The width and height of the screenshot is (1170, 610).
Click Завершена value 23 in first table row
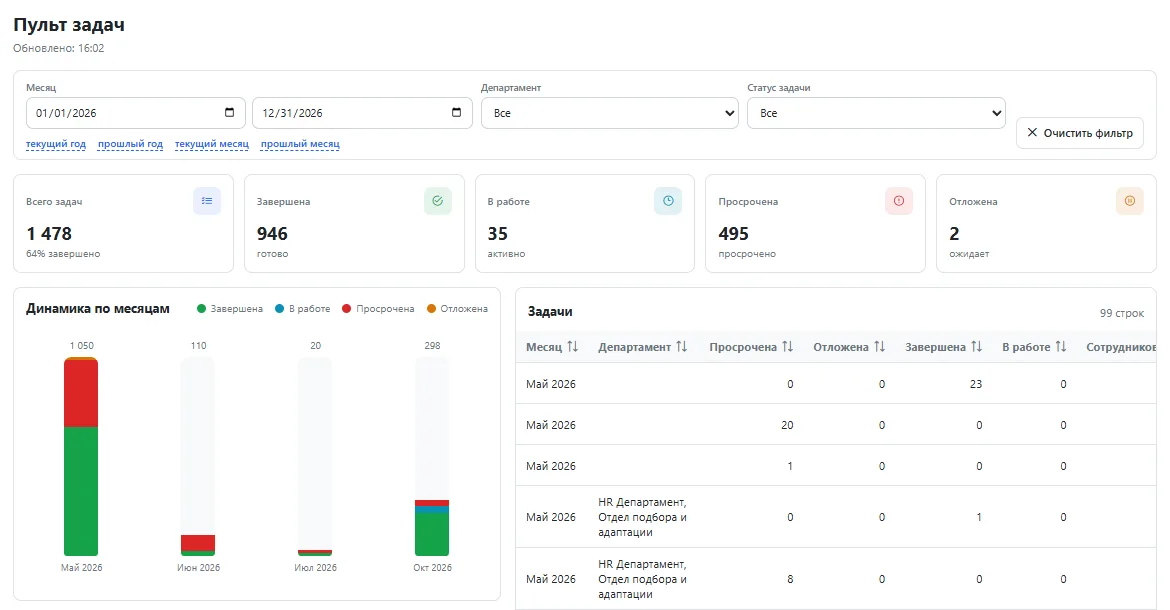pyautogui.click(x=975, y=384)
